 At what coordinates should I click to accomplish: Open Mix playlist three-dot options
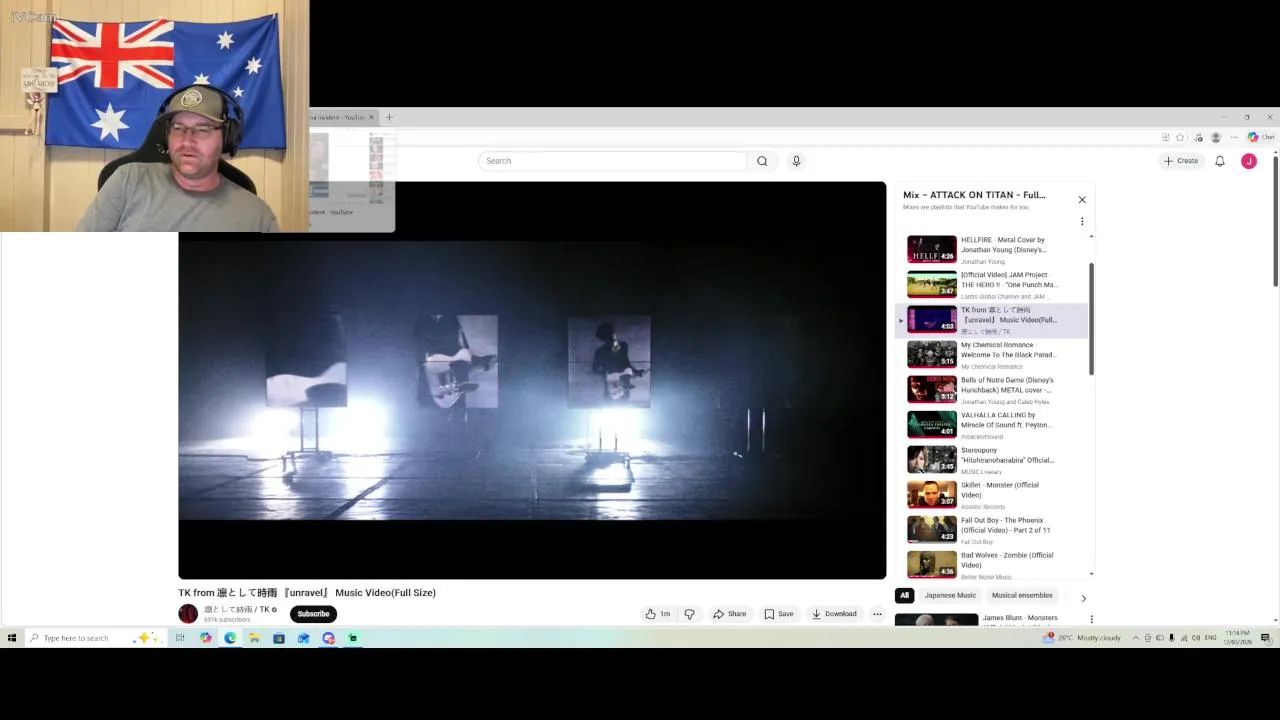click(x=1082, y=221)
